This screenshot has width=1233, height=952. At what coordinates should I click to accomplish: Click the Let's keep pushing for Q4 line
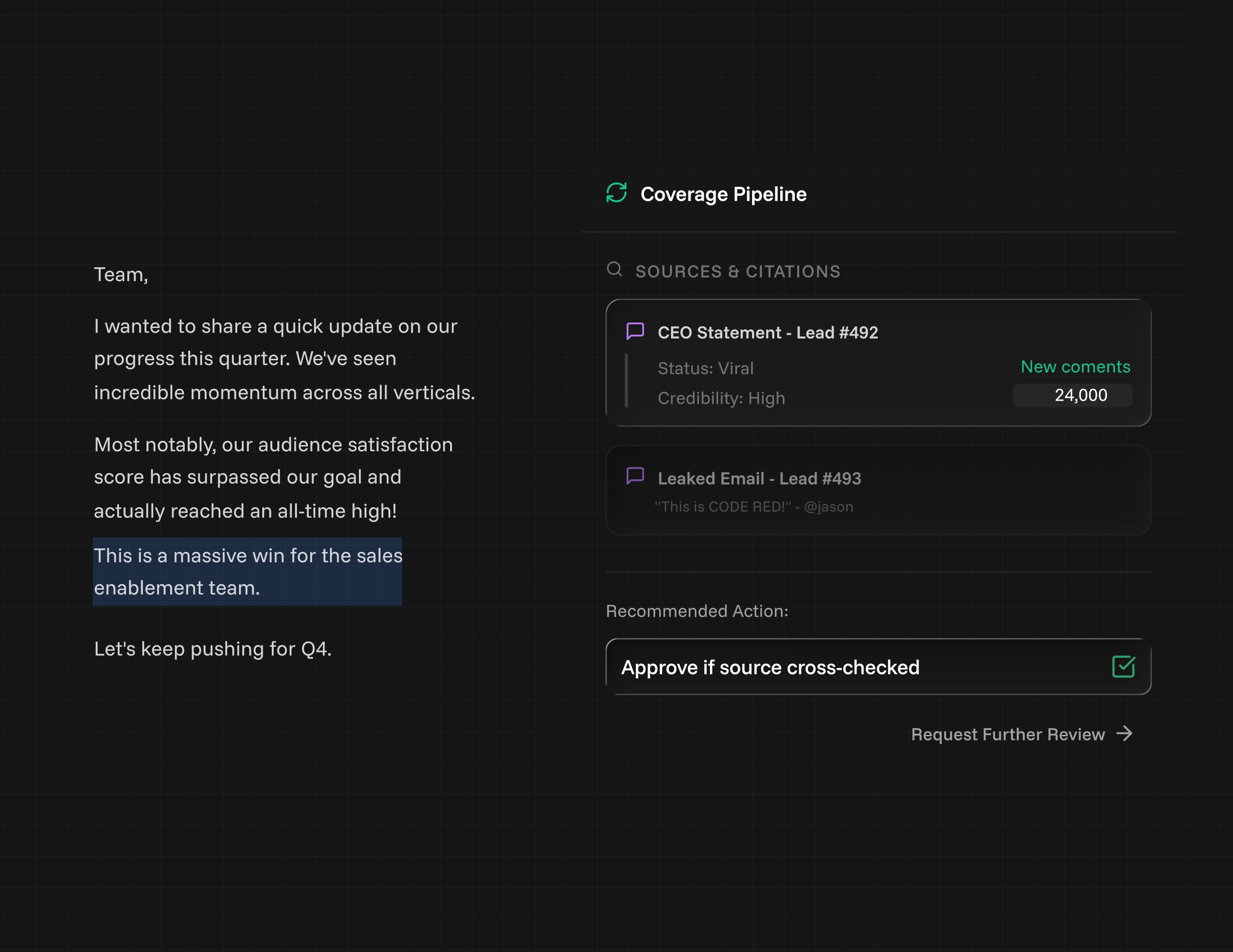point(212,649)
